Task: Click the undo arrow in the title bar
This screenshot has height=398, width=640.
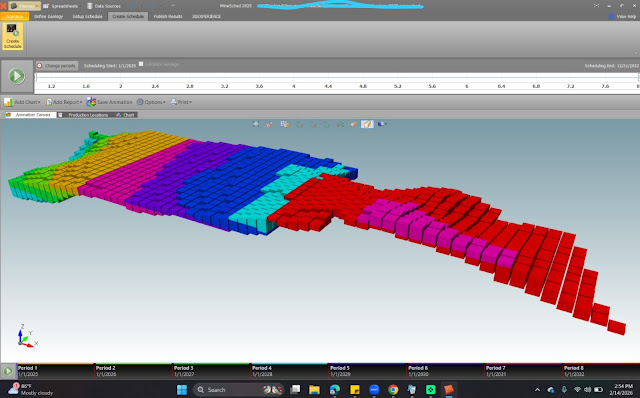Action: click(133, 6)
